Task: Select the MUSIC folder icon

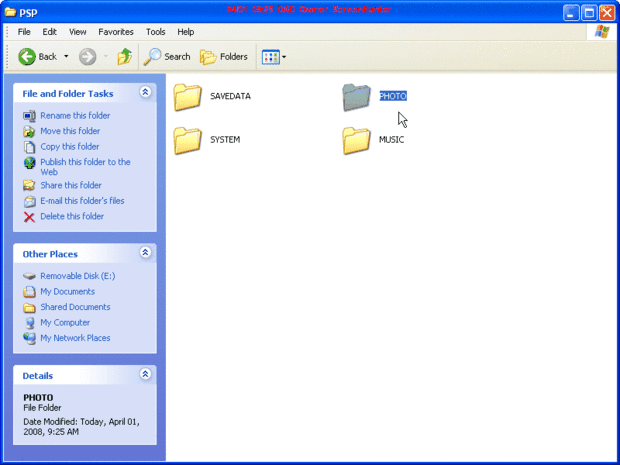Action: pyautogui.click(x=356, y=140)
